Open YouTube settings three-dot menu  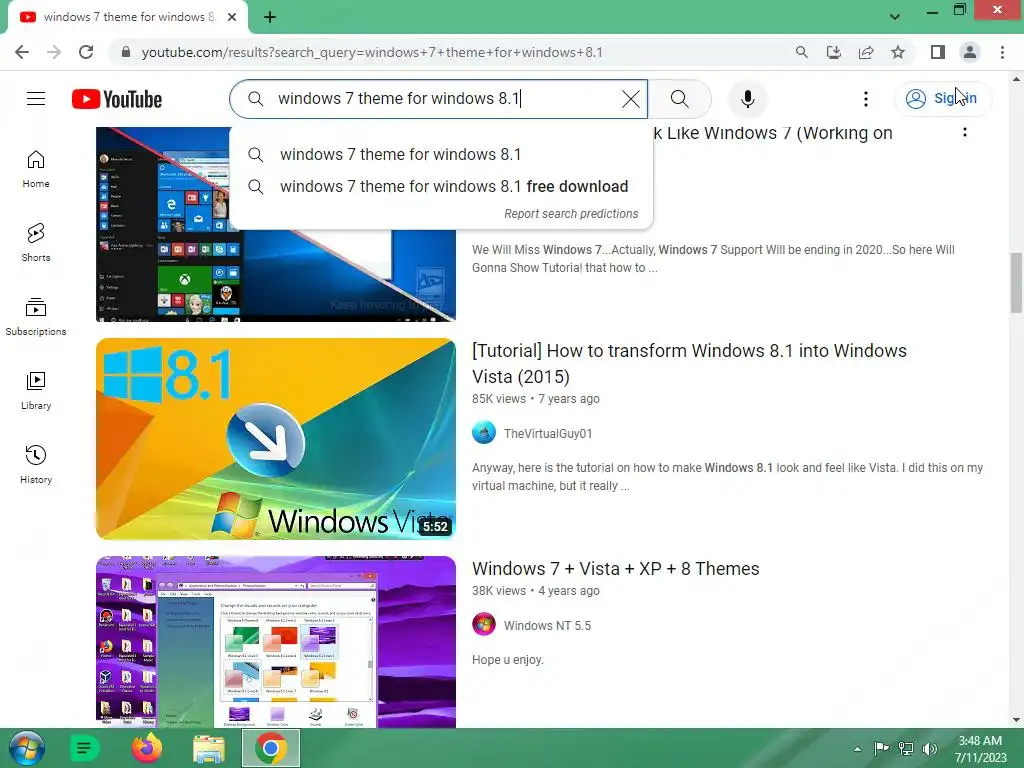pyautogui.click(x=865, y=99)
